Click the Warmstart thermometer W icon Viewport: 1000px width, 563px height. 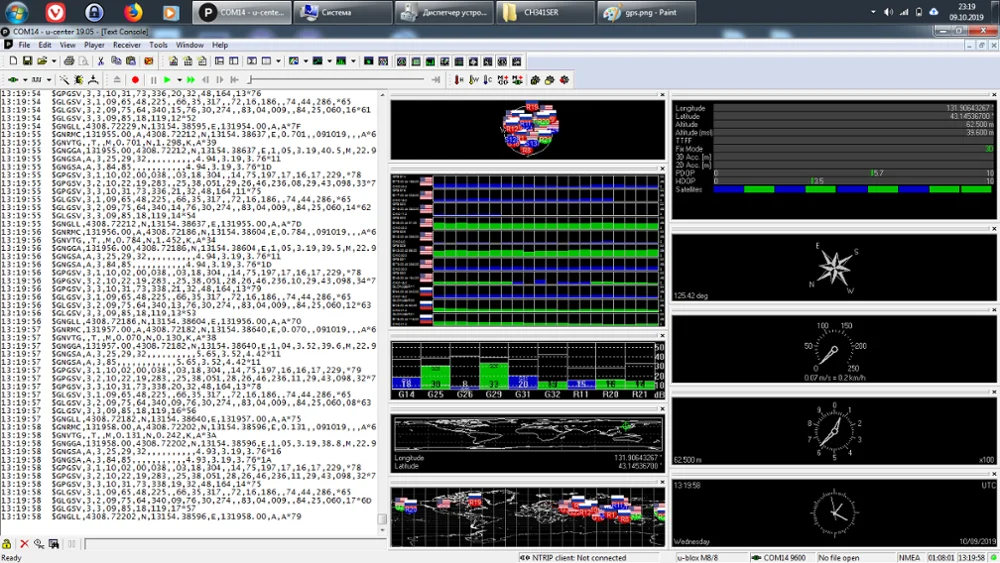[473, 80]
